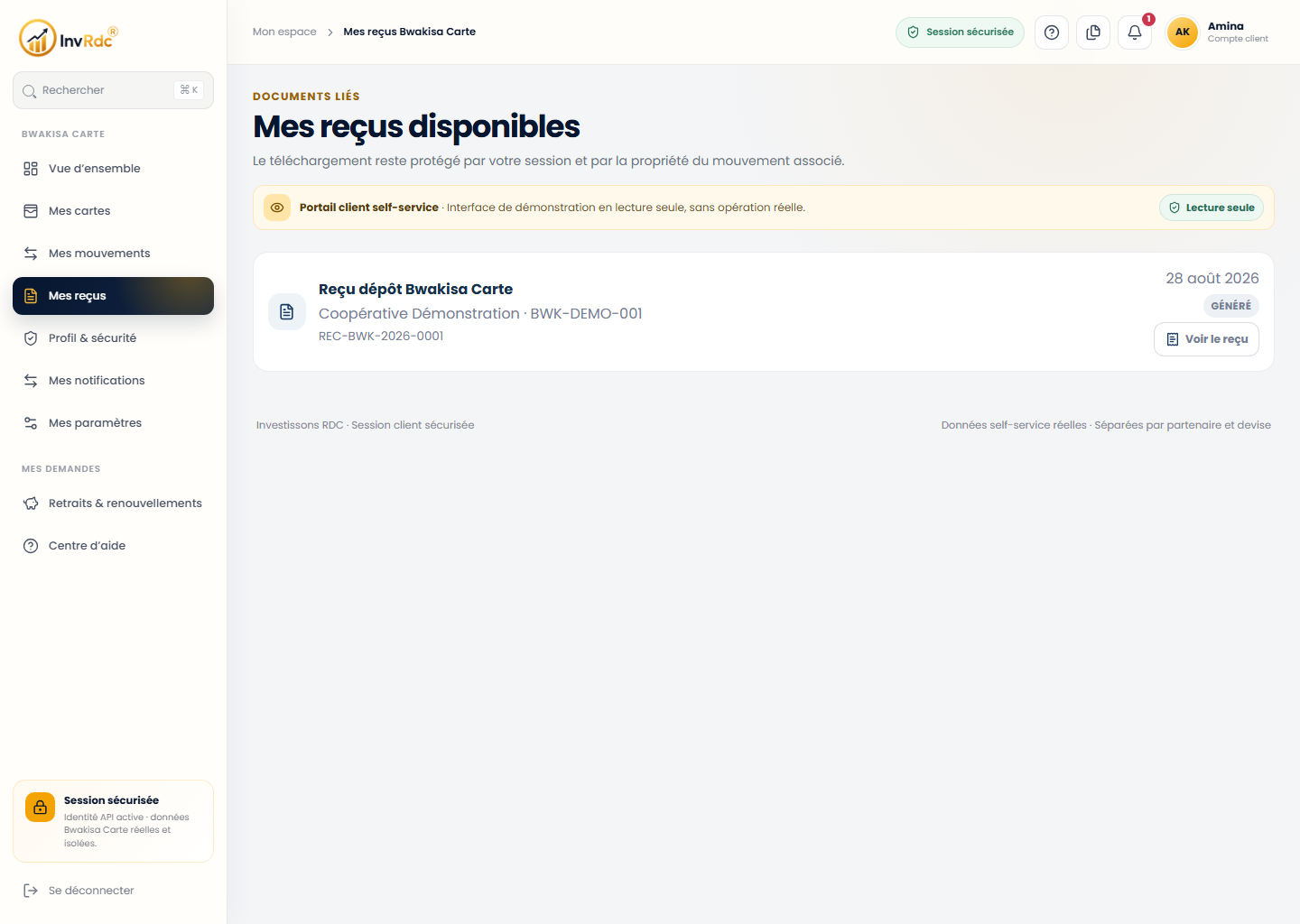This screenshot has height=924, width=1300.
Task: Click the Session sécurisée card title in sidebar
Action: (111, 800)
